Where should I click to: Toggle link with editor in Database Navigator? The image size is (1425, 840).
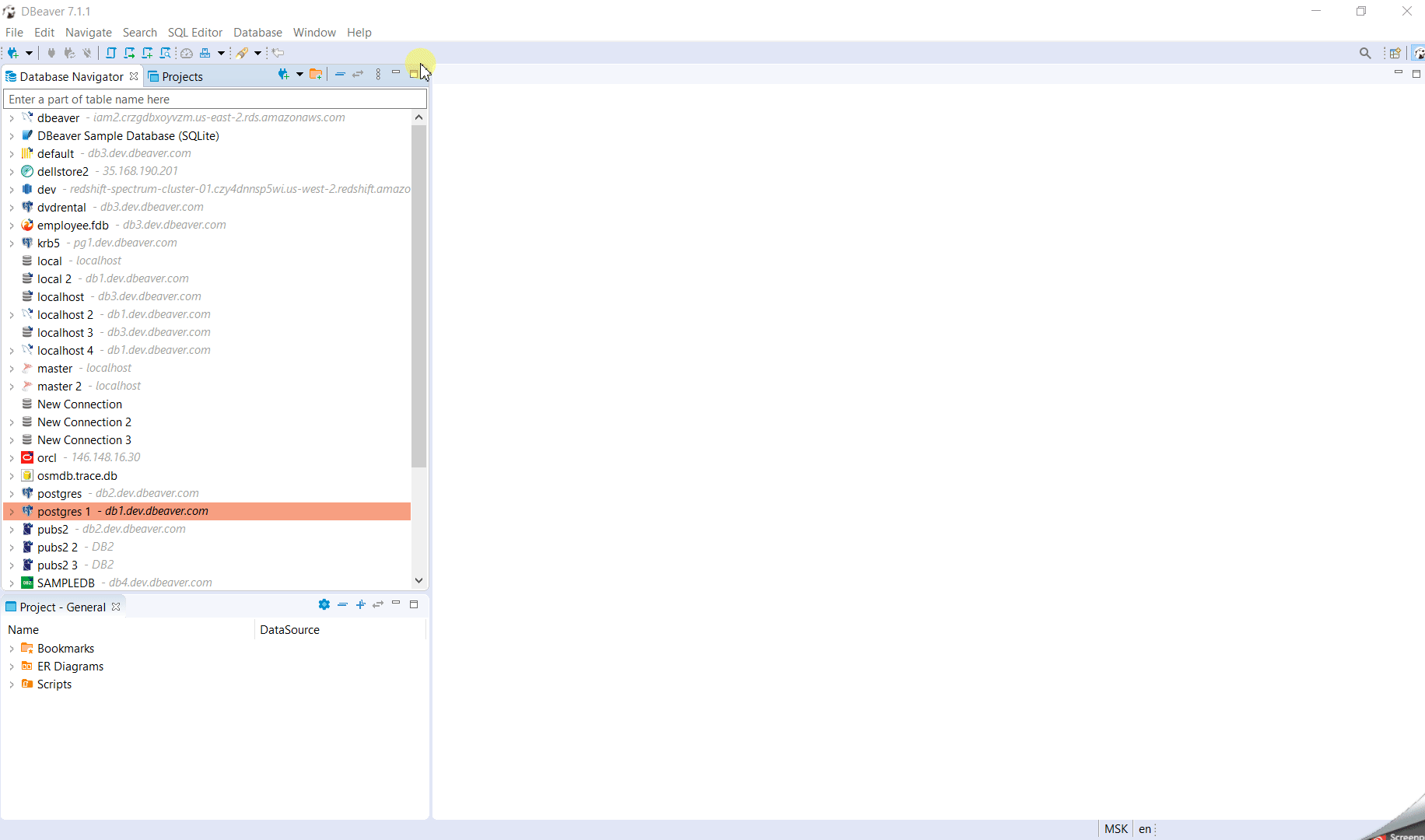coord(359,74)
